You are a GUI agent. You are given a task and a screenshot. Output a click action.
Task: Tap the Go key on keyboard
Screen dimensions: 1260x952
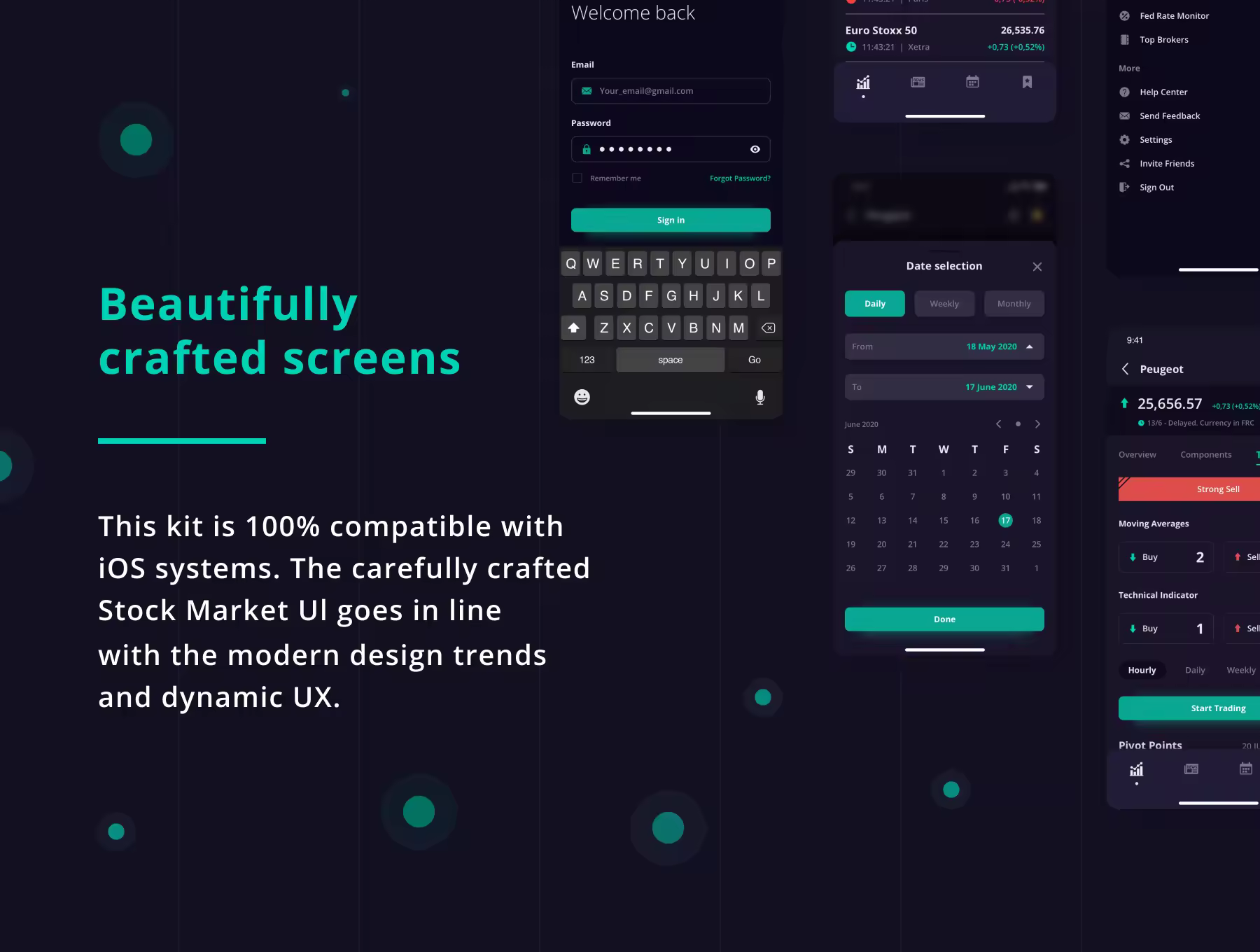tap(755, 360)
